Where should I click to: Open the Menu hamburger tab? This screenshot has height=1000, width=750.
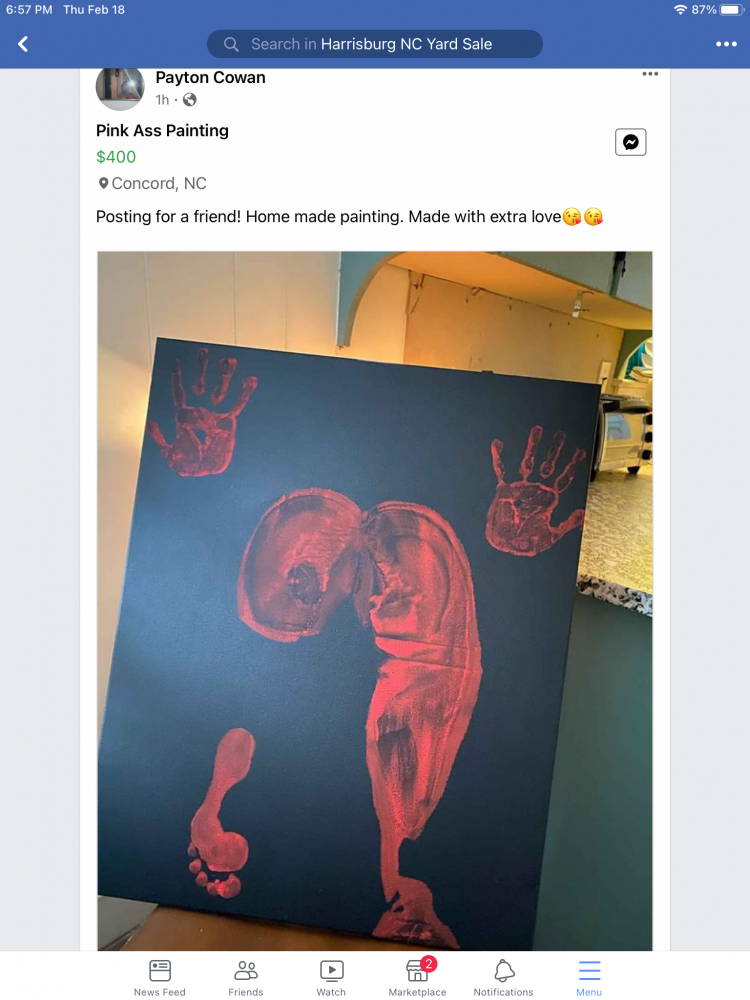589,977
